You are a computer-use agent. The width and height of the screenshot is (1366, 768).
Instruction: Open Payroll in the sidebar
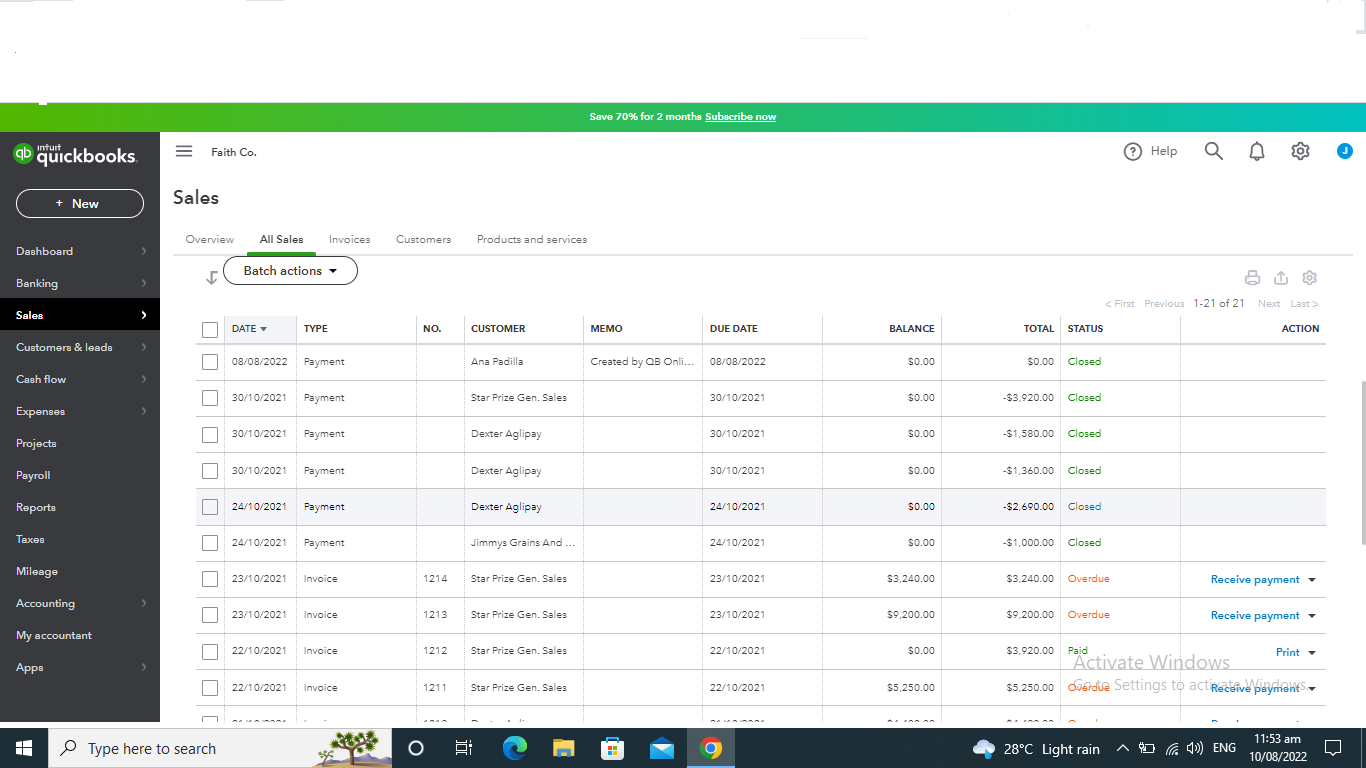tap(33, 475)
